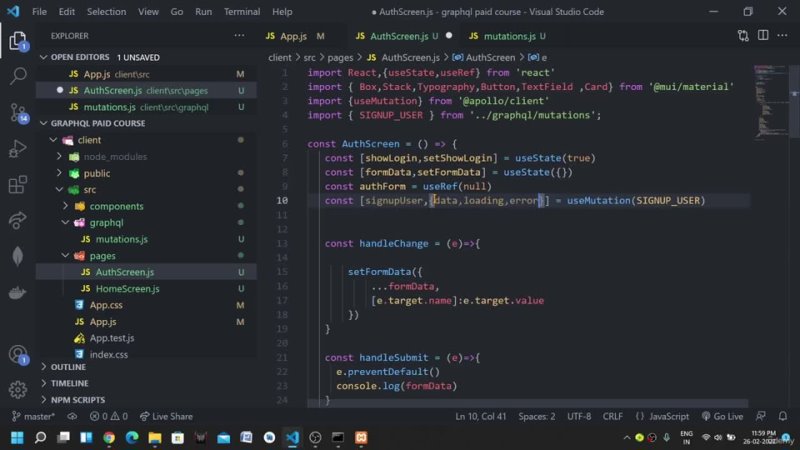This screenshot has width=800, height=450.
Task: Click pages in the breadcrumb path
Action: tap(340, 58)
